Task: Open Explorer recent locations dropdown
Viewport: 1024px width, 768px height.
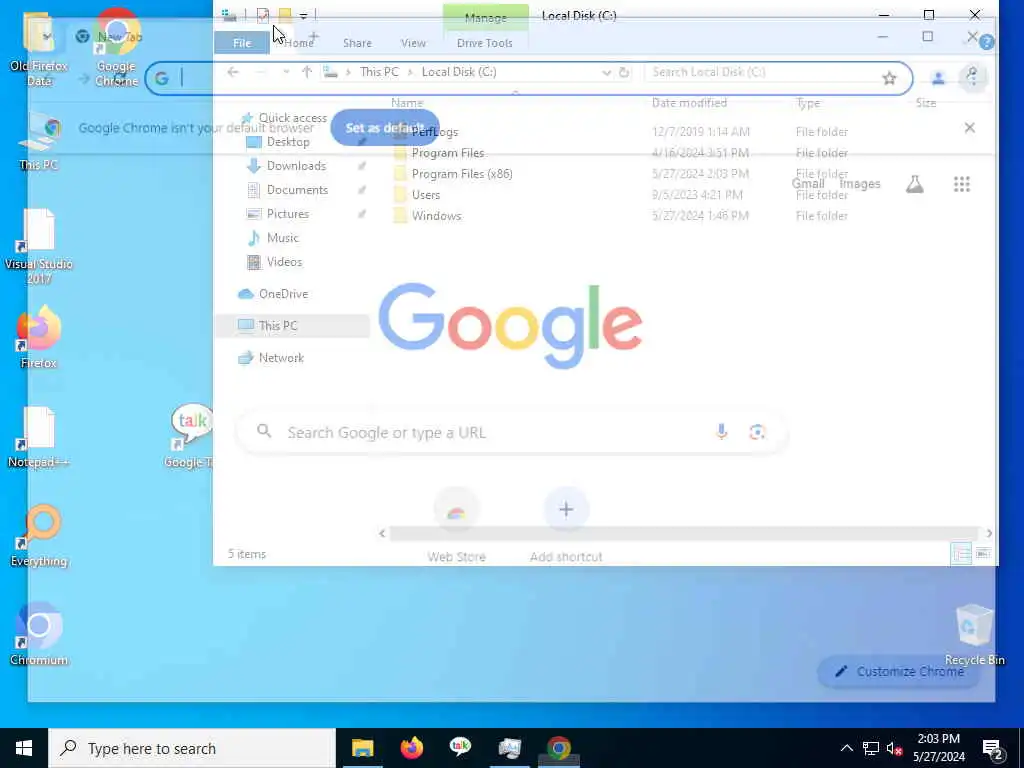Action: click(286, 72)
